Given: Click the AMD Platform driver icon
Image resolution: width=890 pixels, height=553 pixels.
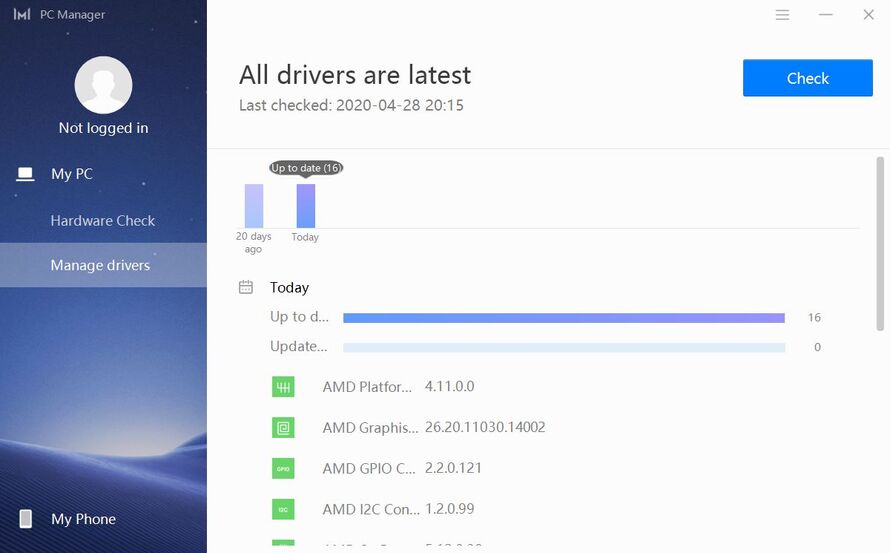Looking at the screenshot, I should pyautogui.click(x=284, y=387).
